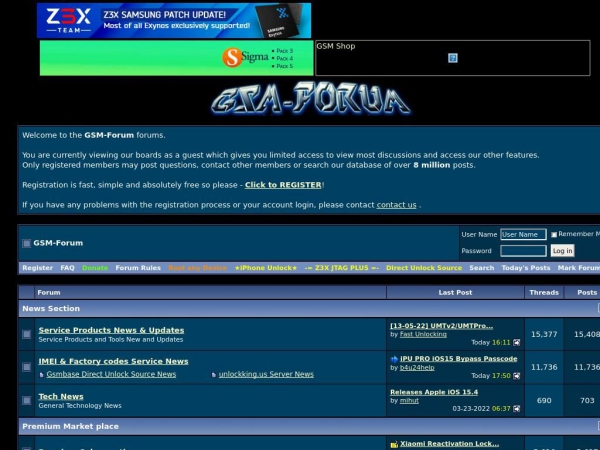
Task: Open the Z3X Samsung Patch Update banner
Action: click(174, 21)
